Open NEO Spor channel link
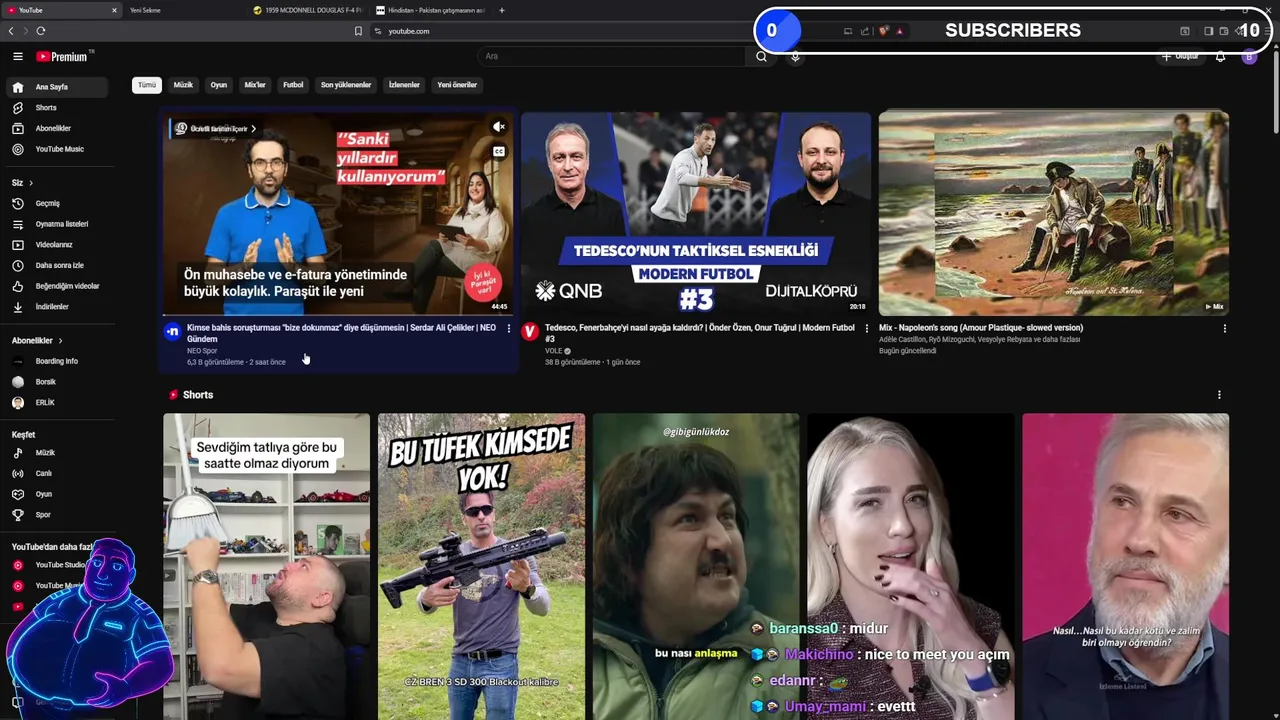The height and width of the screenshot is (720, 1280). [202, 351]
